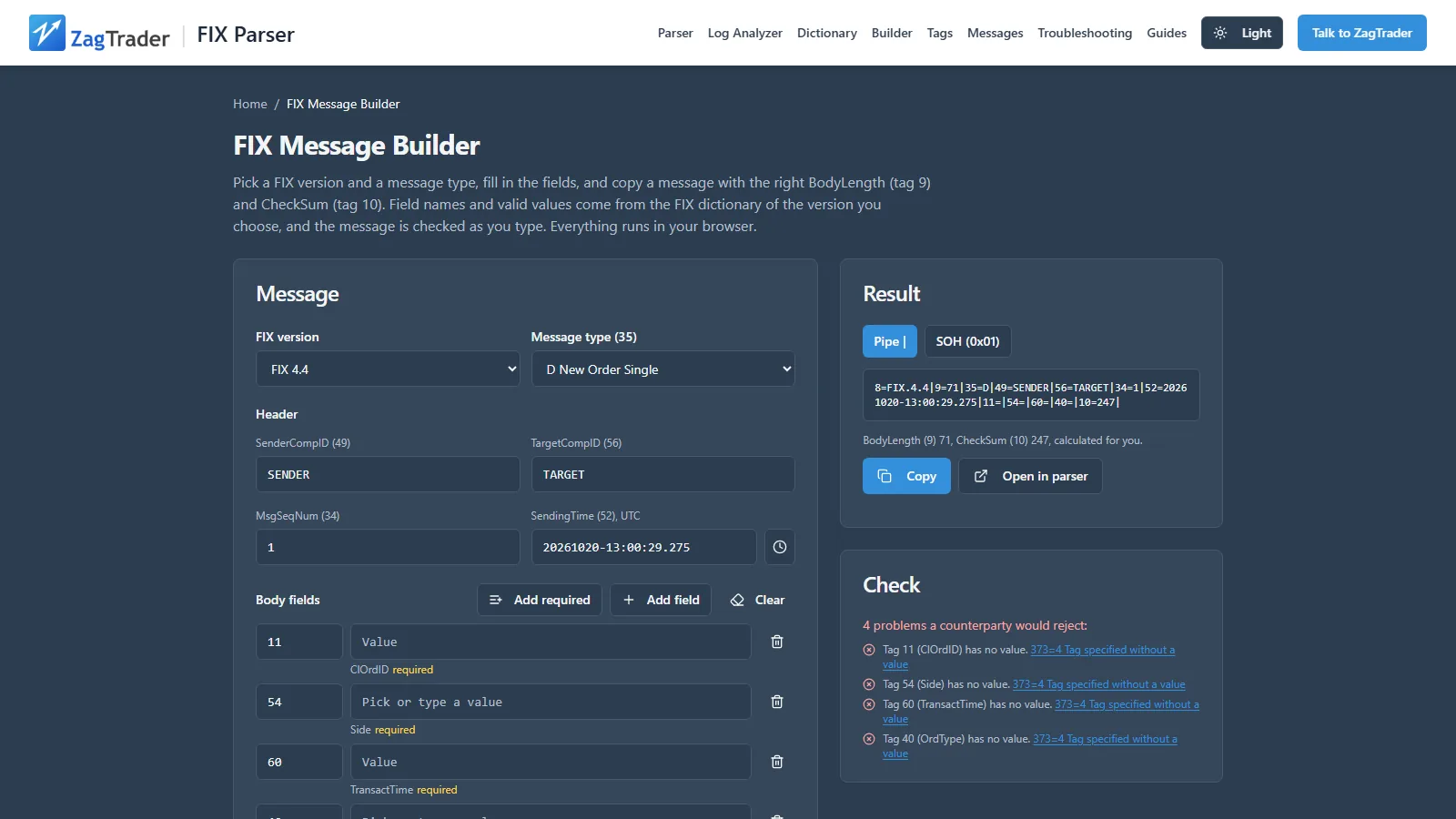
Task: Copy the generated FIX message
Action: [906, 476]
